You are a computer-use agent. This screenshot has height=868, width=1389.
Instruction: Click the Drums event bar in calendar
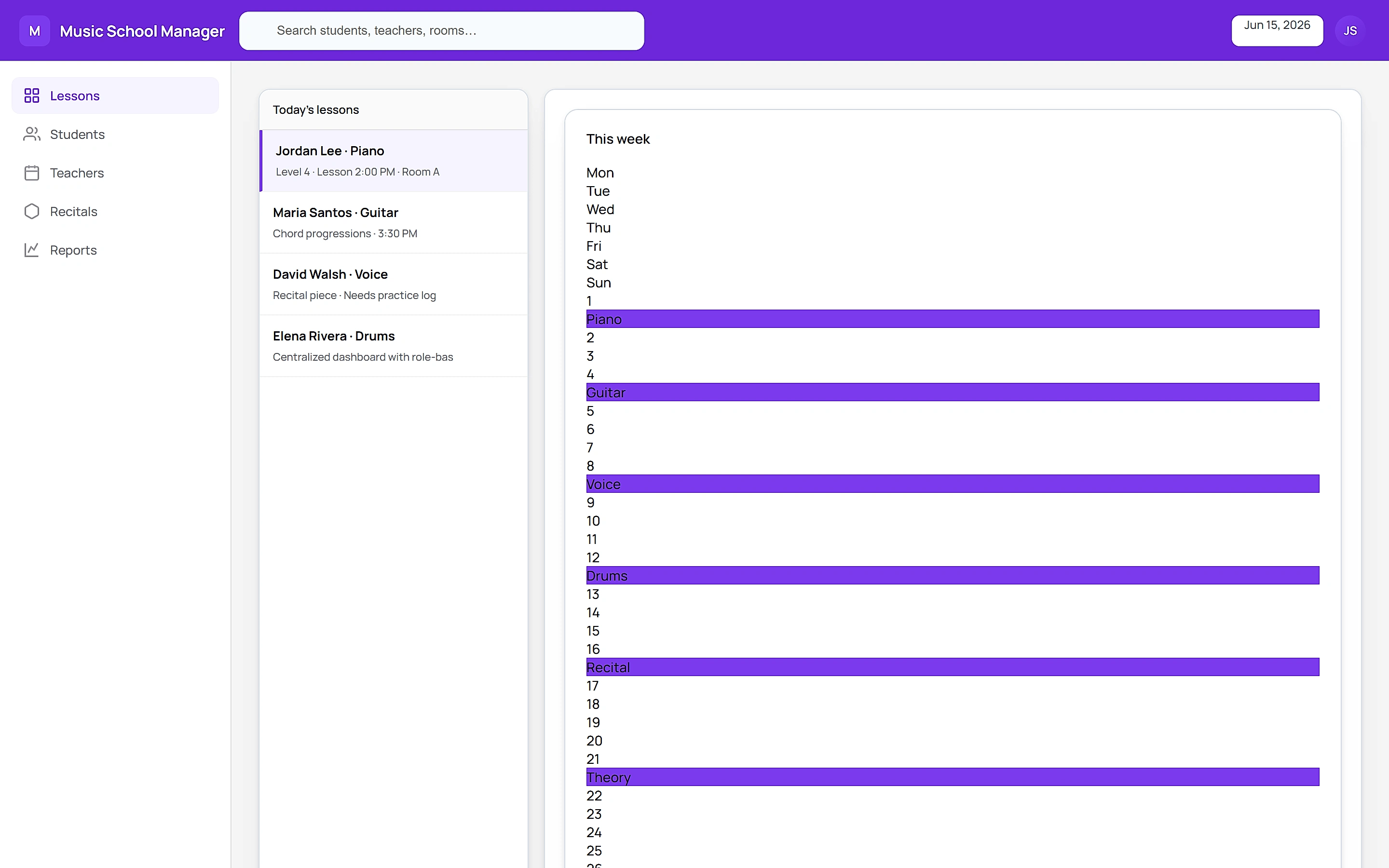pyautogui.click(x=953, y=575)
